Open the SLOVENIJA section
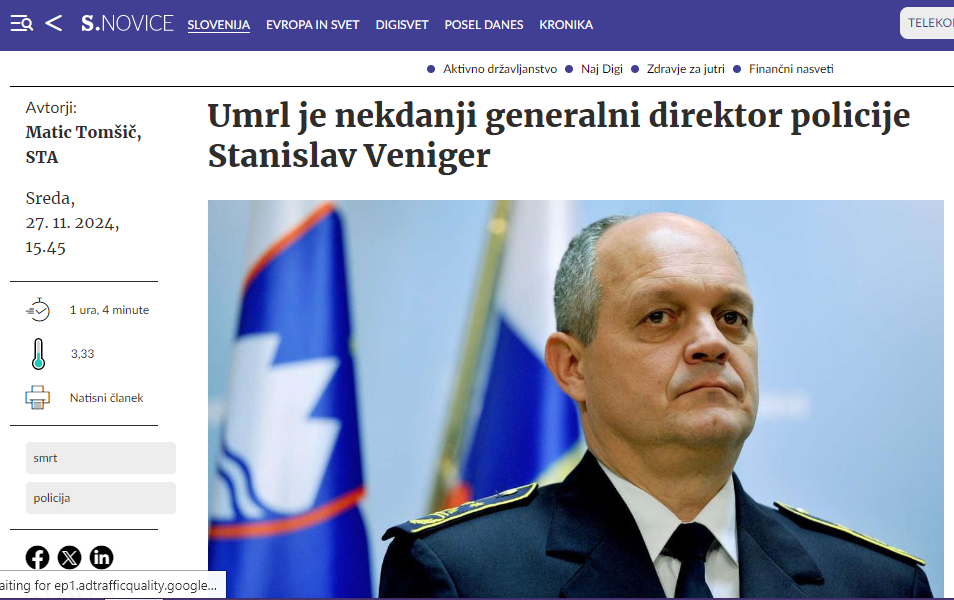 point(218,25)
